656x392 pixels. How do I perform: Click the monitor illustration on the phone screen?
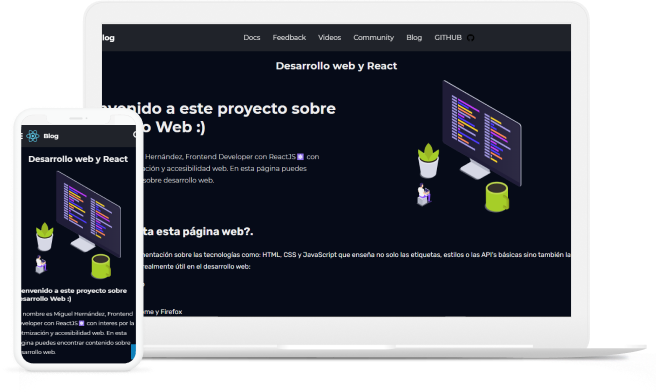(x=89, y=213)
